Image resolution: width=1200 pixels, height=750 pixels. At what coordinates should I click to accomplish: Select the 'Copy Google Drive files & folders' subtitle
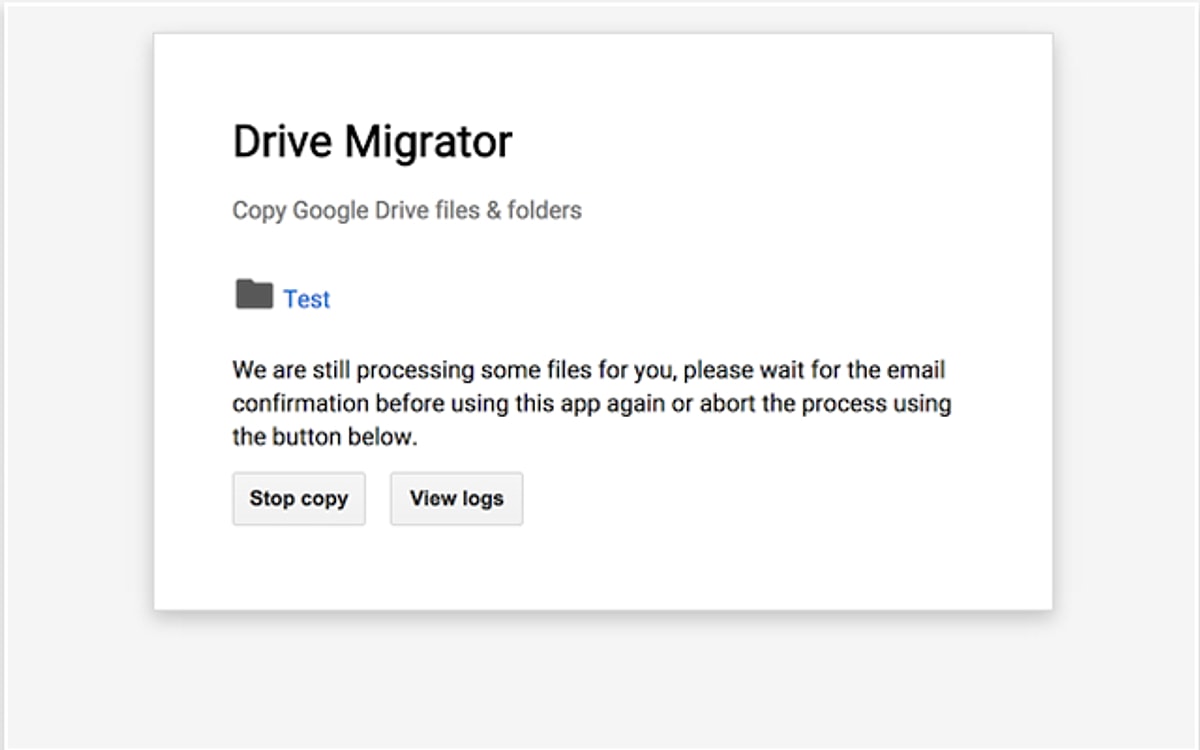[407, 211]
